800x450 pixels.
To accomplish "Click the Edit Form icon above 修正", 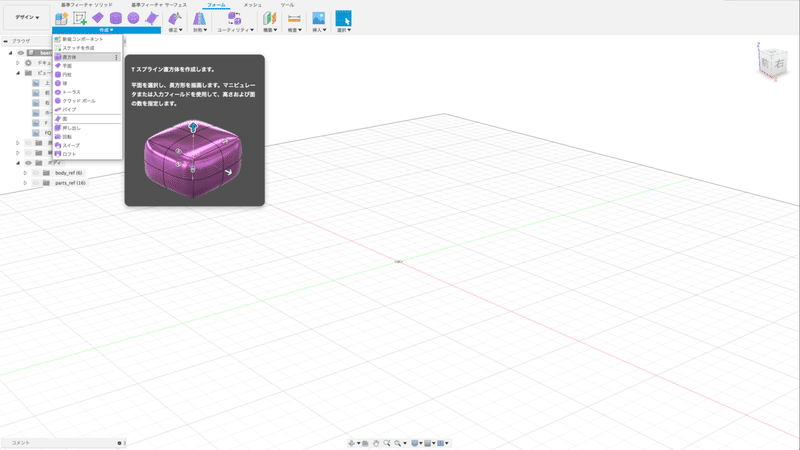I will (174, 18).
